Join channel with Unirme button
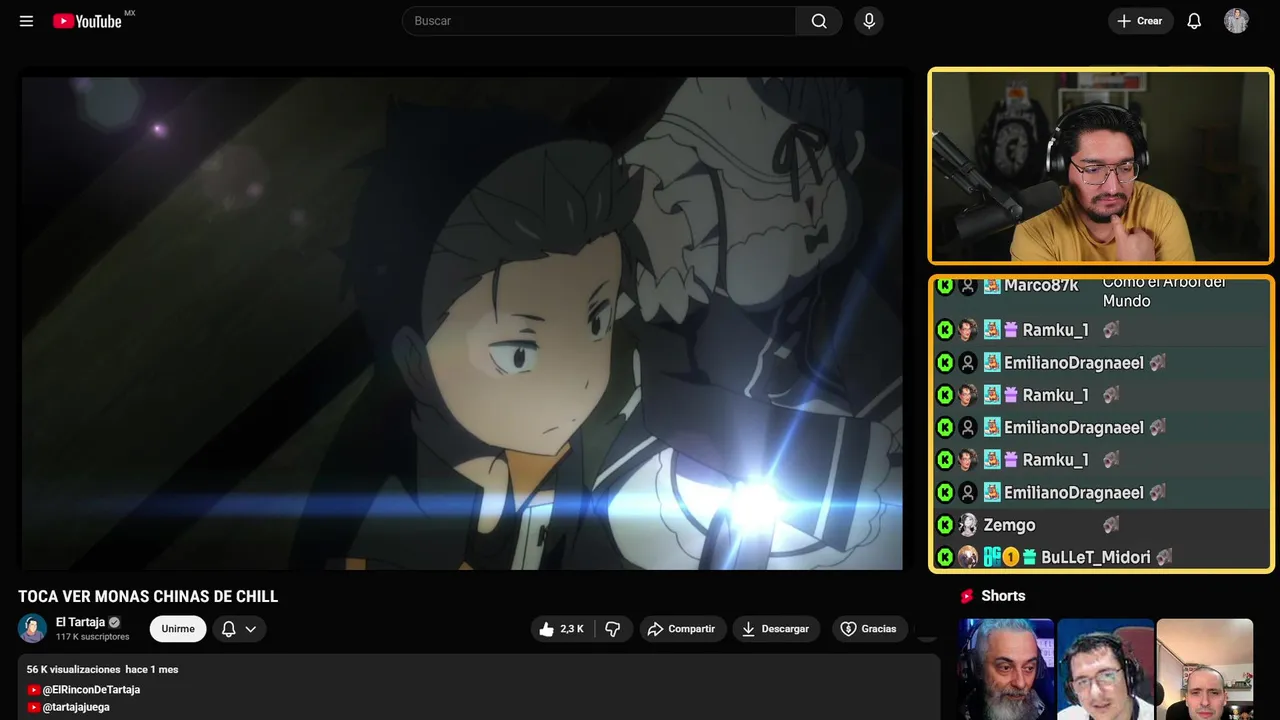1280x720 pixels. click(178, 629)
